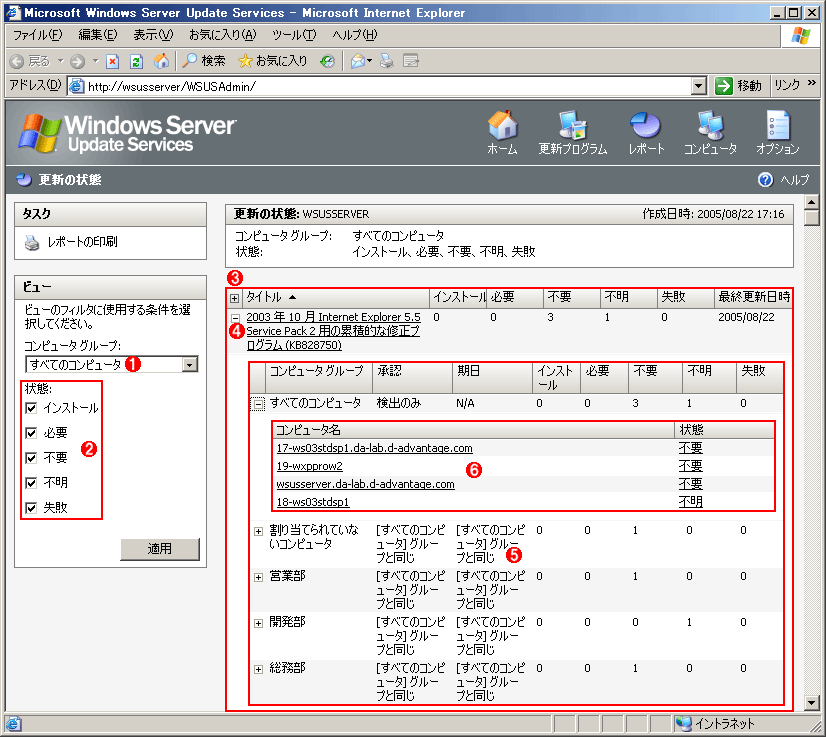
Task: Open the お気に入り star favorites toolbar button
Action: (272, 62)
